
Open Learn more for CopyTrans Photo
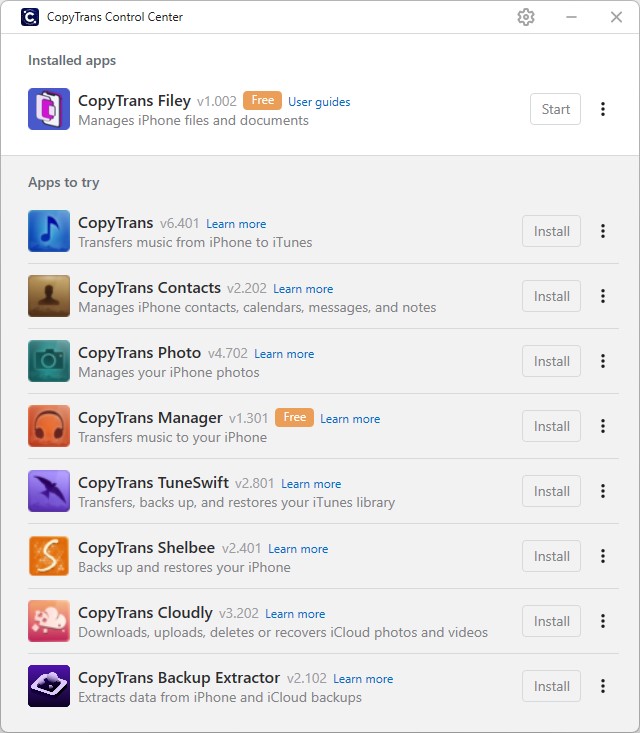click(x=284, y=354)
